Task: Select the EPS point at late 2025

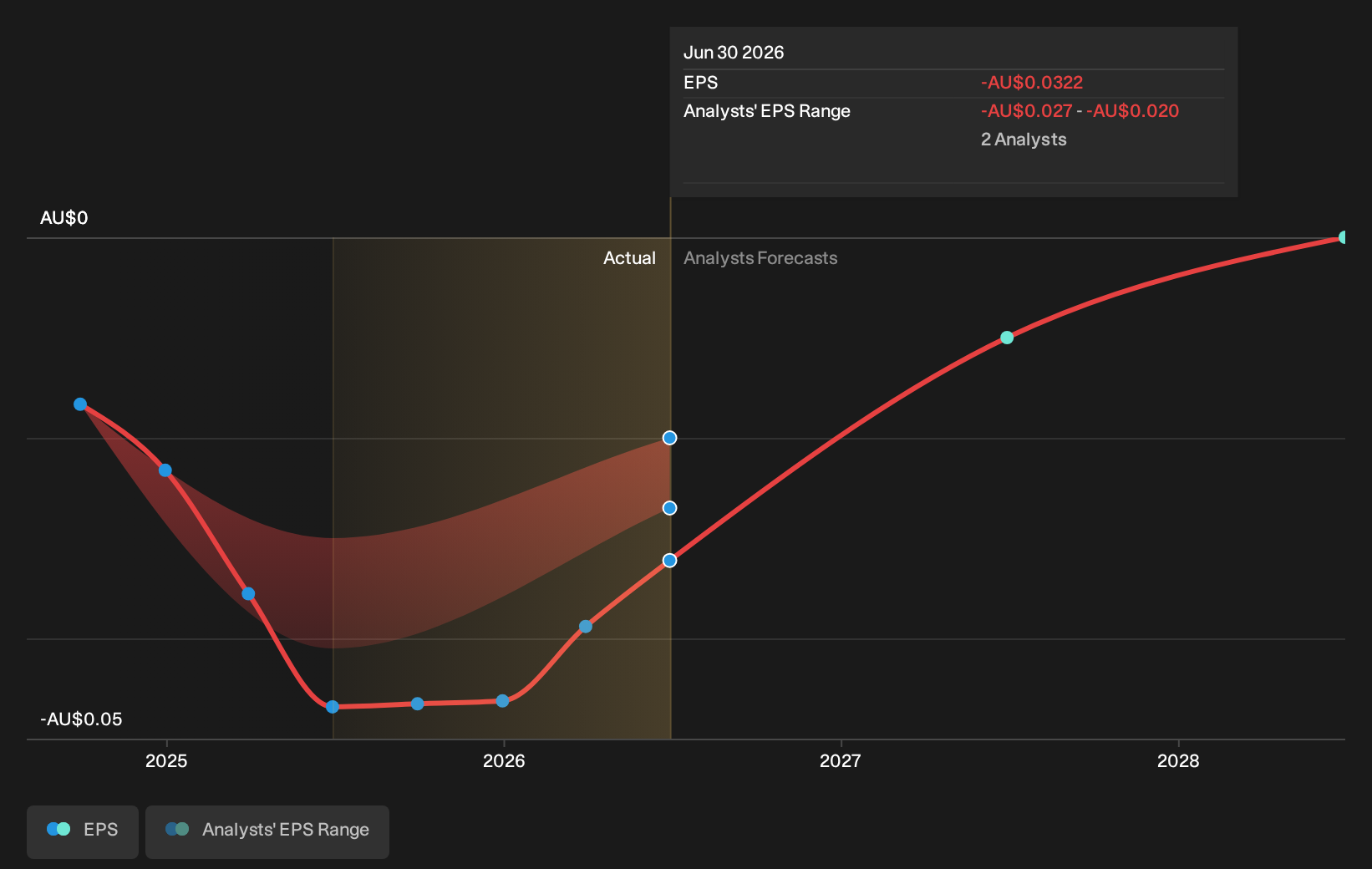Action: pos(418,704)
